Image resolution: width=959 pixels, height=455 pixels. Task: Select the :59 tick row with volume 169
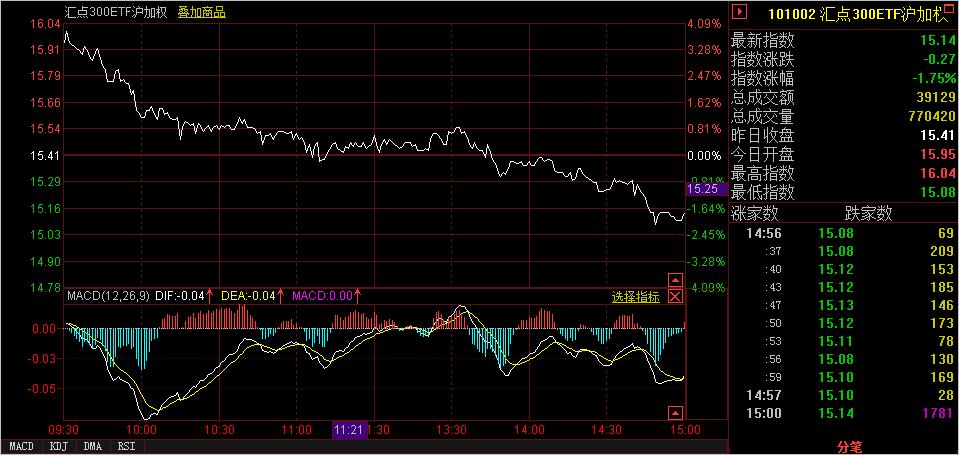click(x=843, y=377)
